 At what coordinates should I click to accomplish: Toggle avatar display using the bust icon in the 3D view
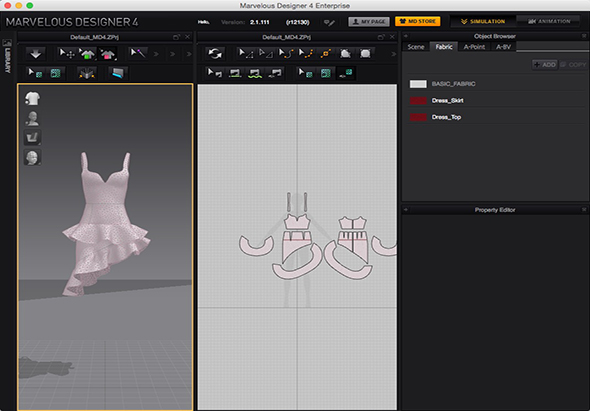pyautogui.click(x=33, y=118)
